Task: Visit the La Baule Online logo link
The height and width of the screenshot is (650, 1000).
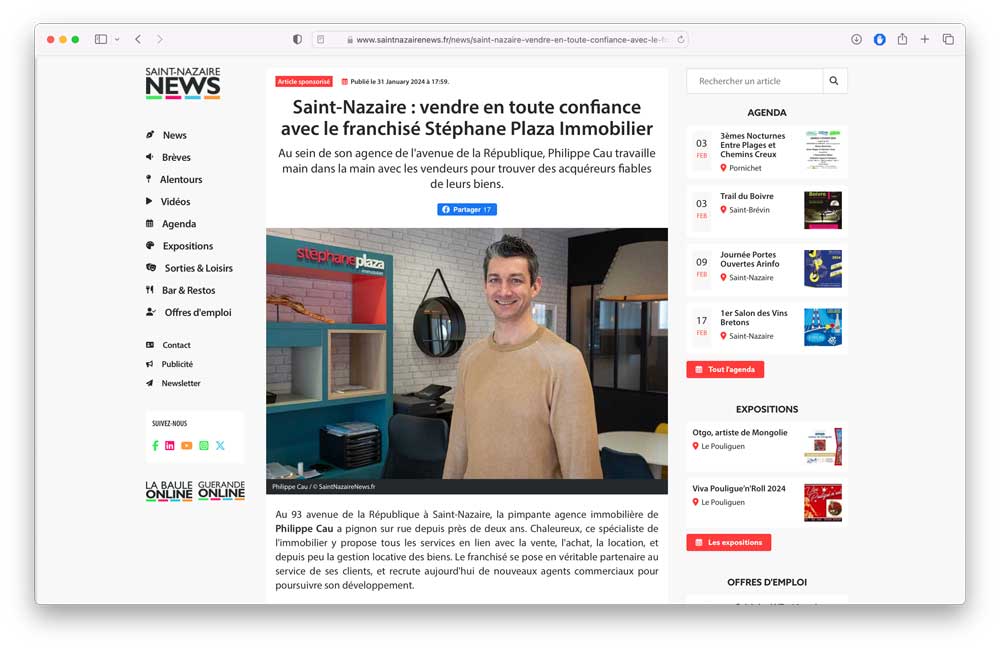Action: (x=169, y=491)
